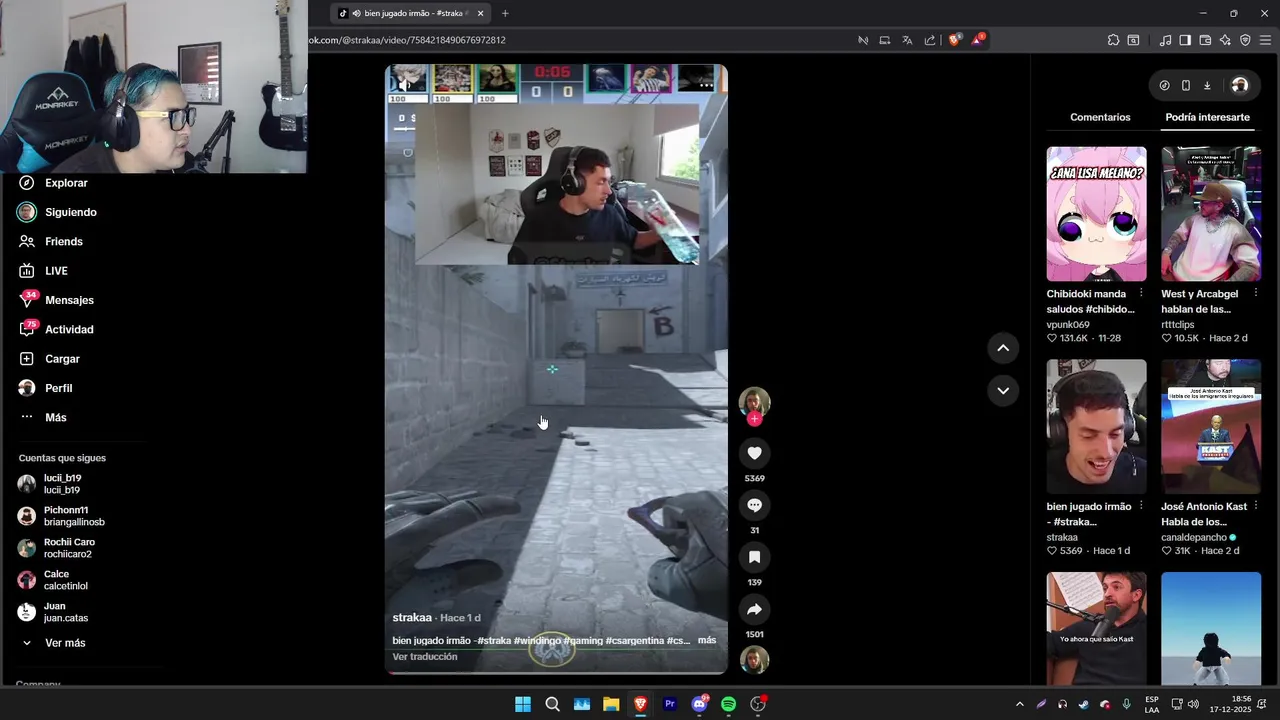Like the video with the heart icon
Viewport: 1280px width, 720px height.
point(754,453)
